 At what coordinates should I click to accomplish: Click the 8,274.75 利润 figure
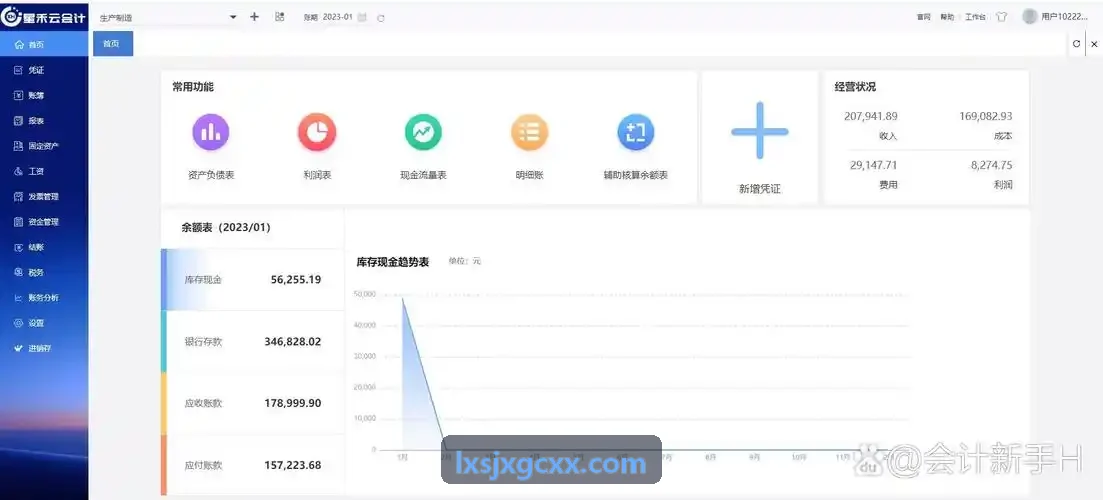(x=992, y=165)
